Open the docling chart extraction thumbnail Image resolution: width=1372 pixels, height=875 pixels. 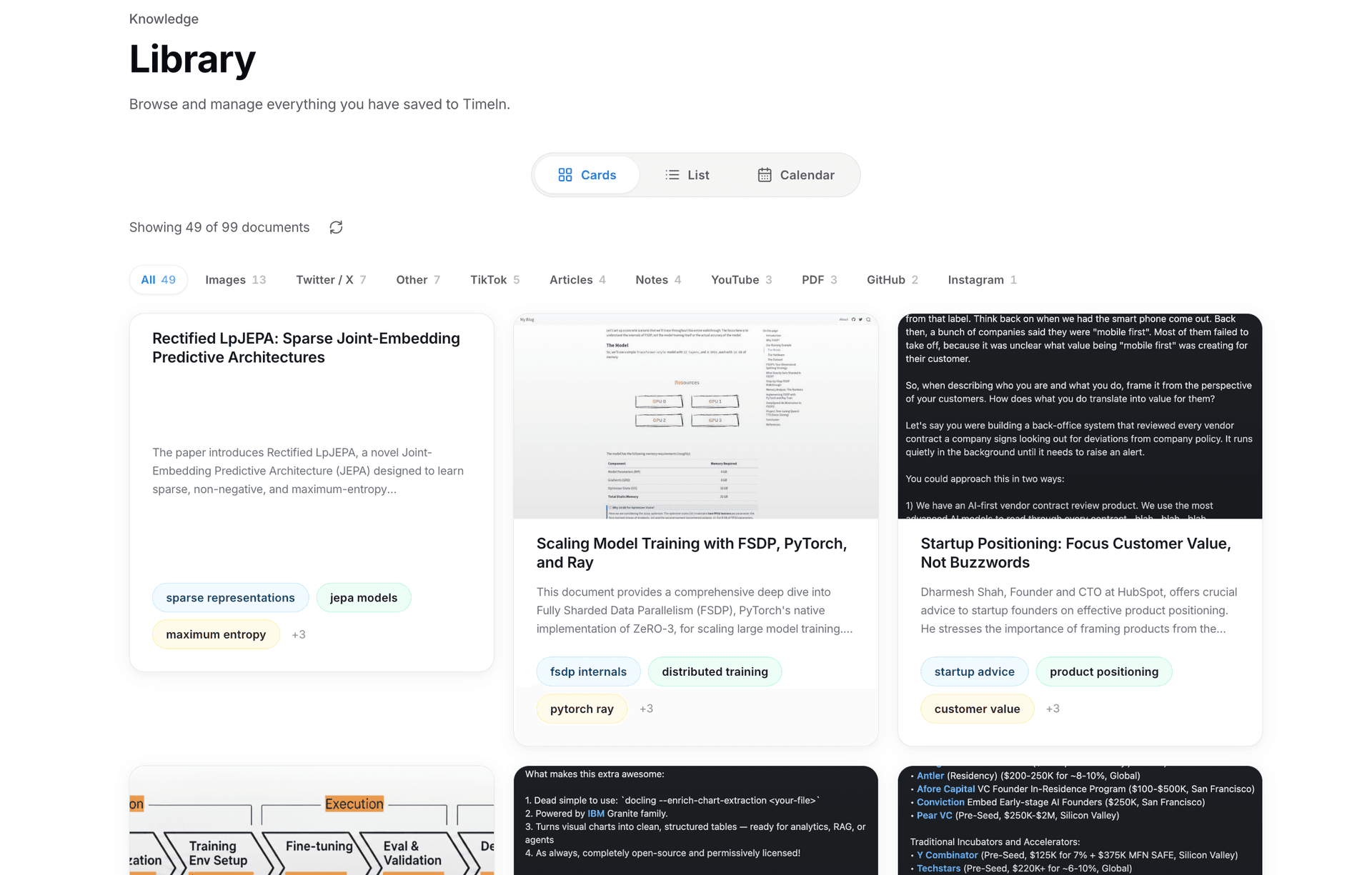coord(696,821)
